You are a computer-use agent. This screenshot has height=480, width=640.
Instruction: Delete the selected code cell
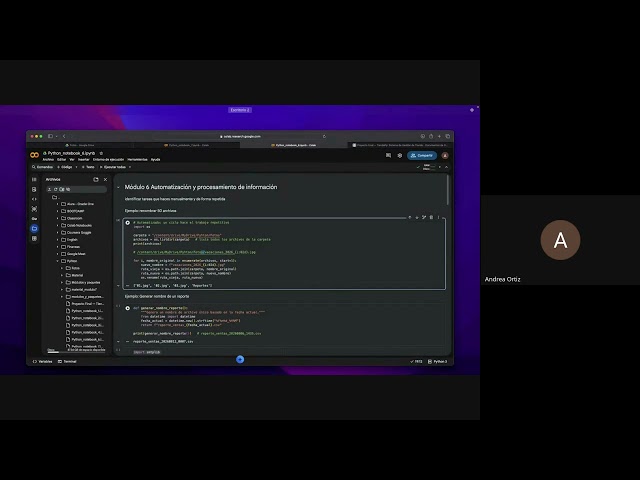[431, 218]
